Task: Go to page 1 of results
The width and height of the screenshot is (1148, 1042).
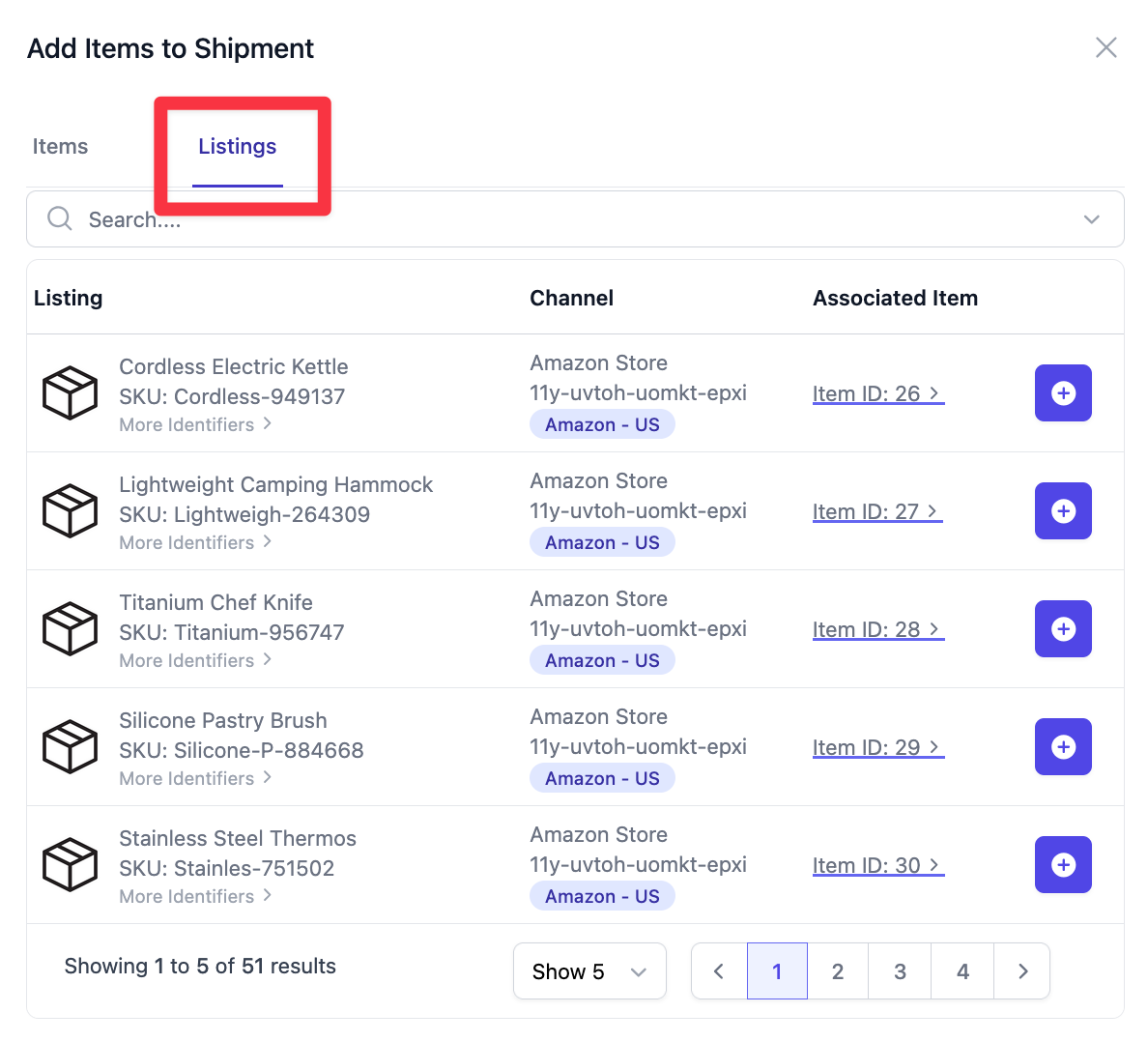Action: (x=777, y=971)
